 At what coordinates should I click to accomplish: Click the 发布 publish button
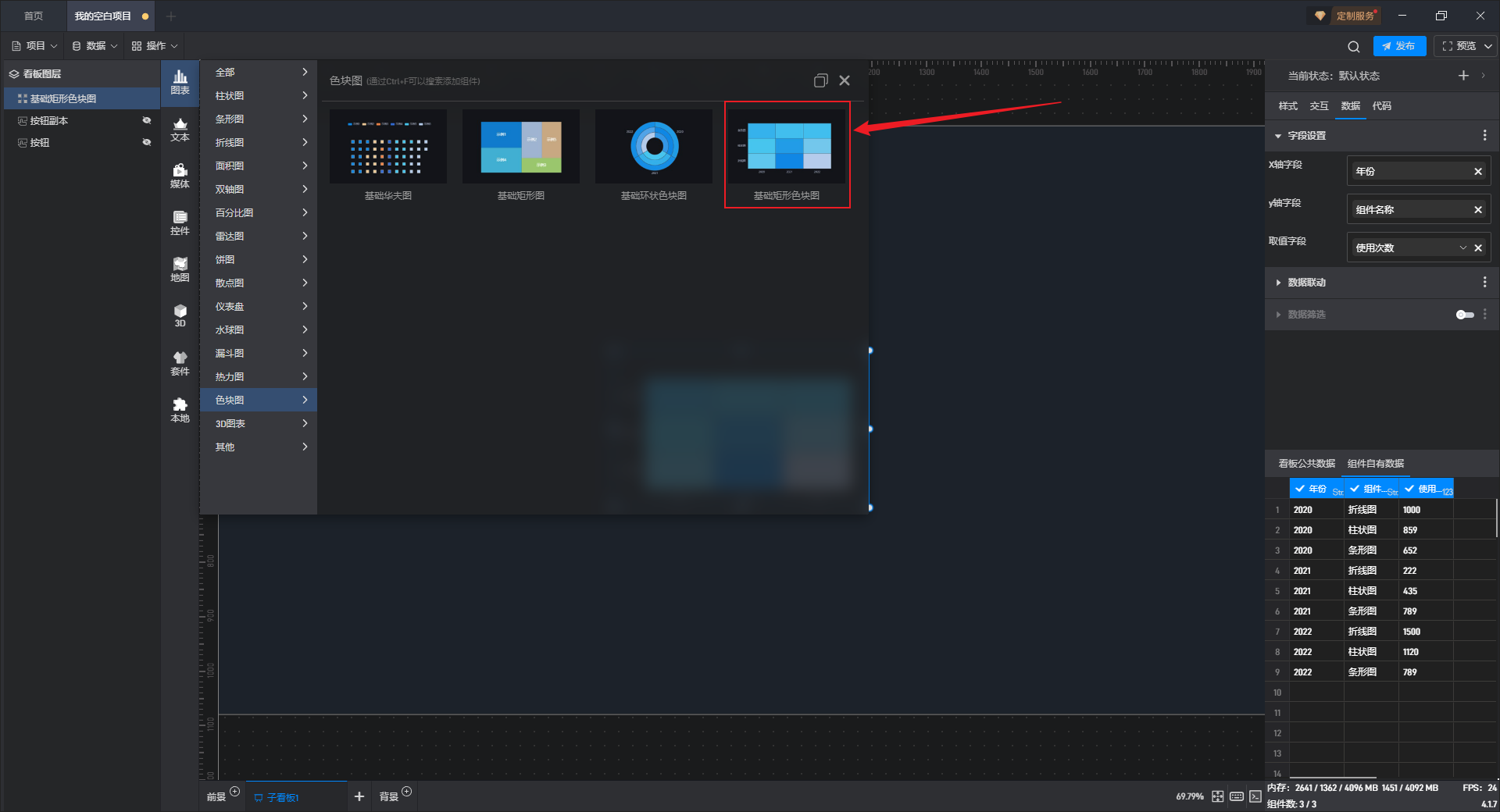tap(1399, 46)
